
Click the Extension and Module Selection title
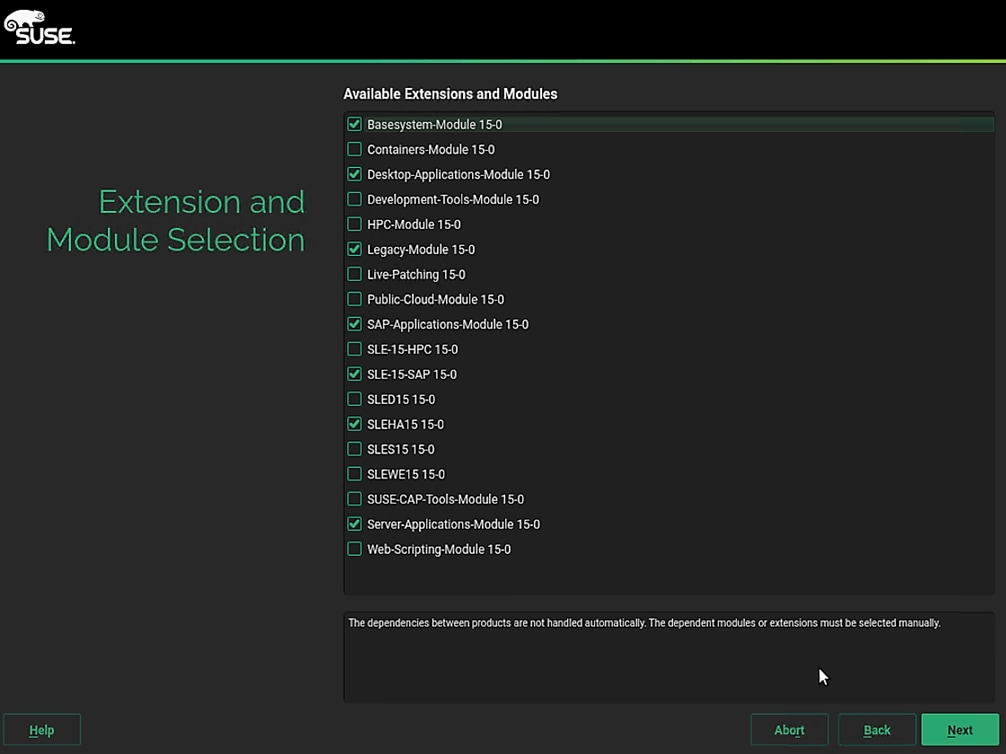[176, 221]
